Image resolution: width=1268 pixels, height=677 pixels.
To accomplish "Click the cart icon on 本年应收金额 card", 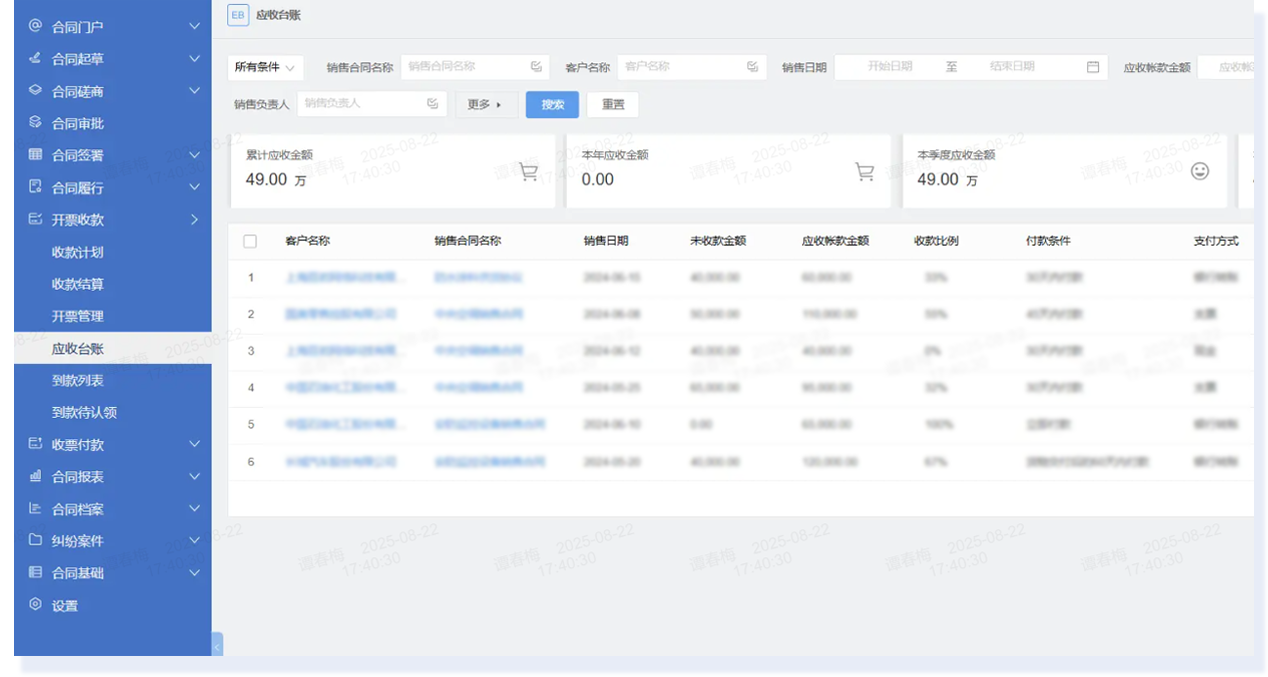I will click(x=865, y=172).
